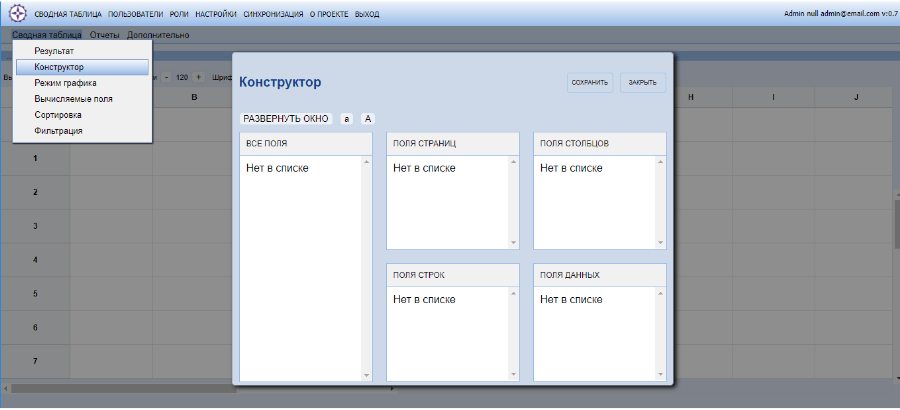Select row 5 header in the grid
Viewport: 900px width, 410px height.
[x=35, y=294]
